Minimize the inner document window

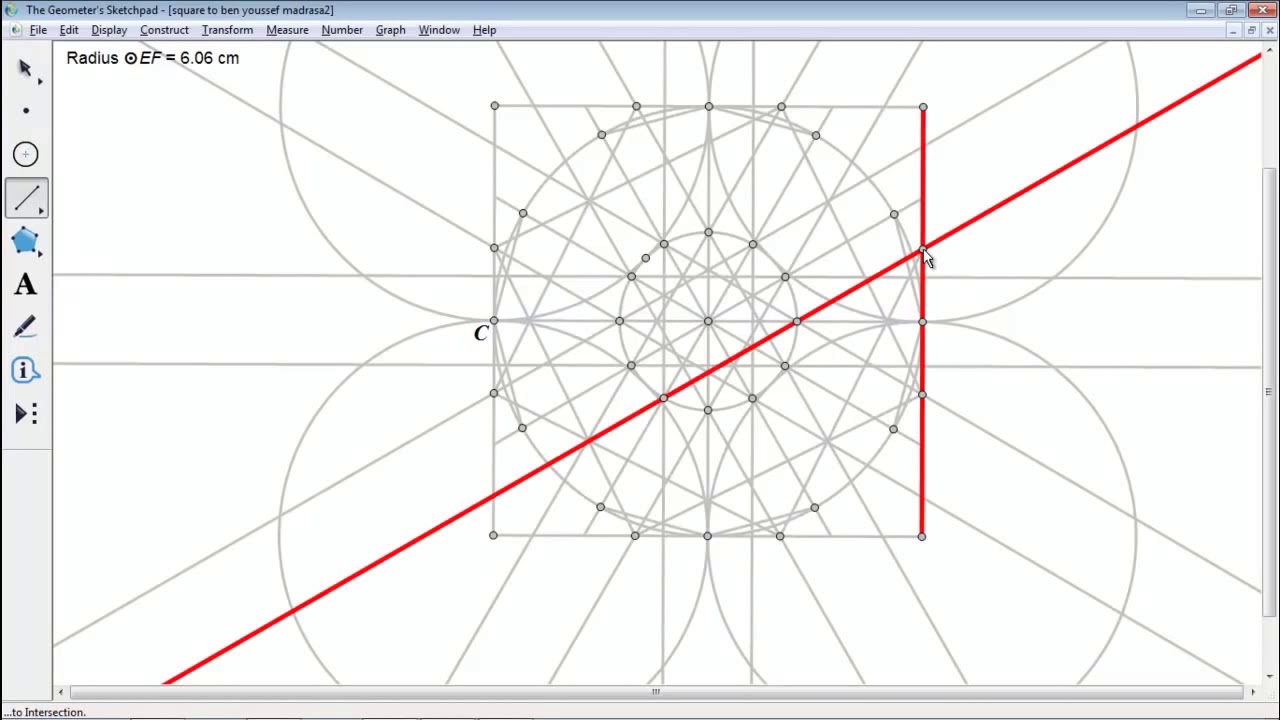click(1234, 30)
